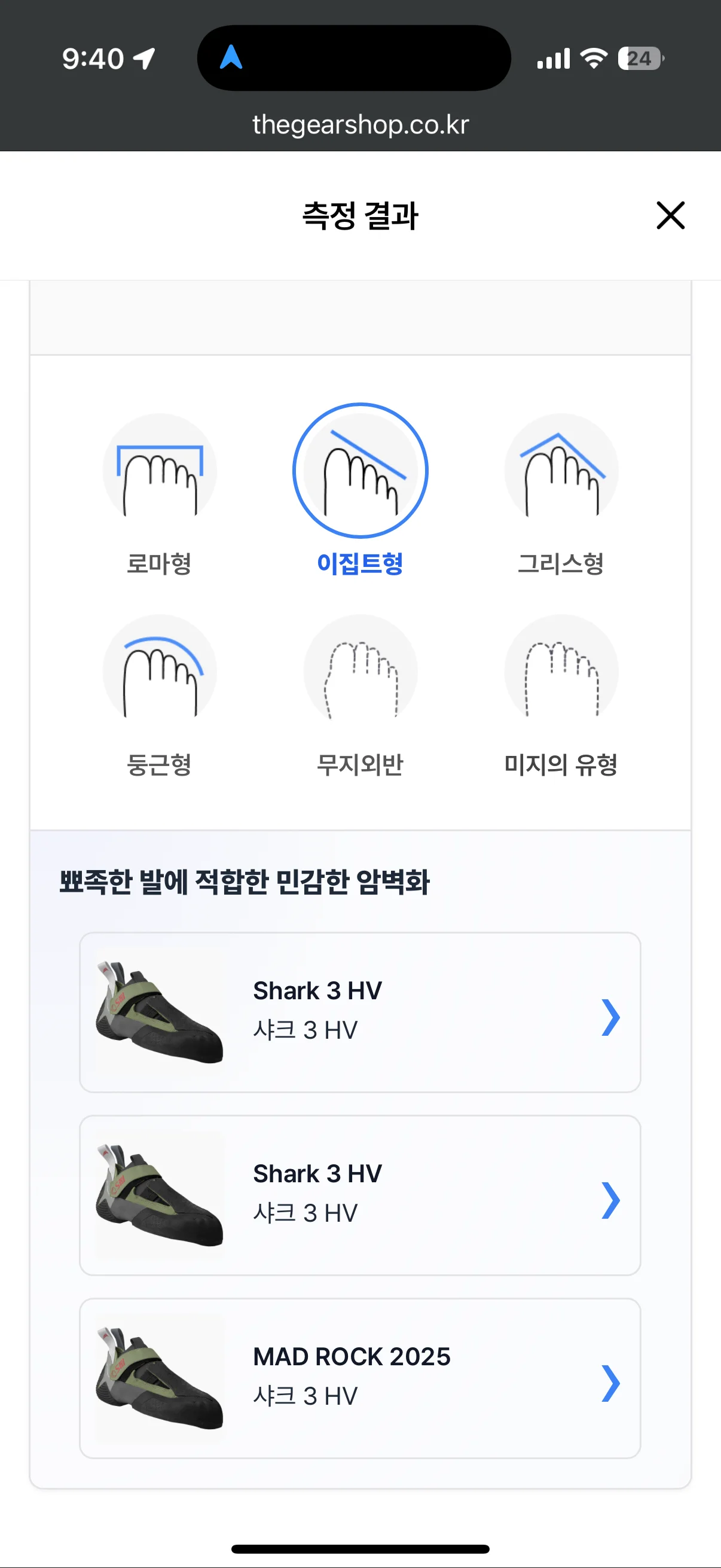Open MAD ROCK 2025 chevron arrow
721x1568 pixels.
[610, 1383]
